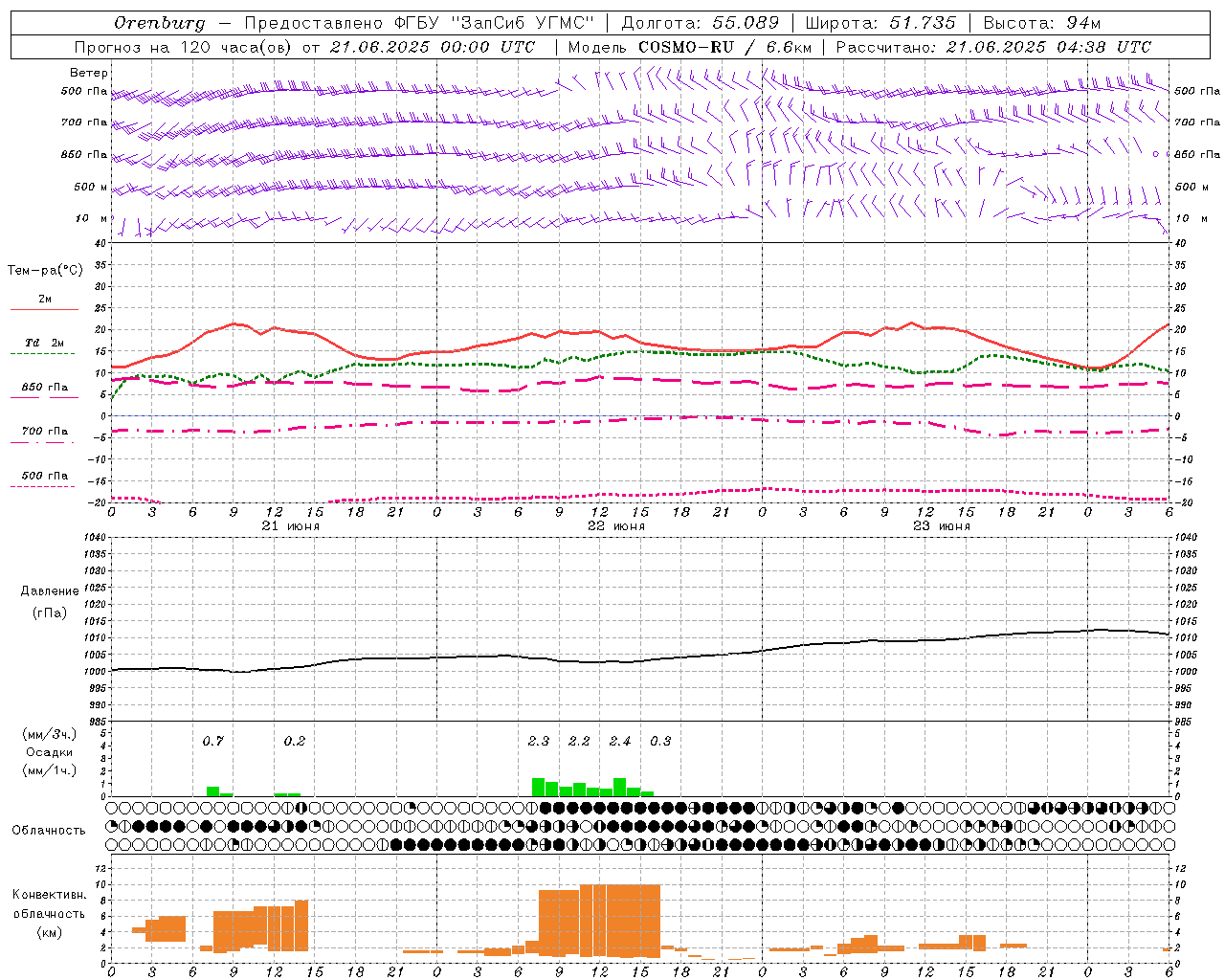Image resolution: width=1225 pixels, height=980 pixels.
Task: Click the "Модель COSMO-RU / 6.6км" label
Action: (690, 47)
